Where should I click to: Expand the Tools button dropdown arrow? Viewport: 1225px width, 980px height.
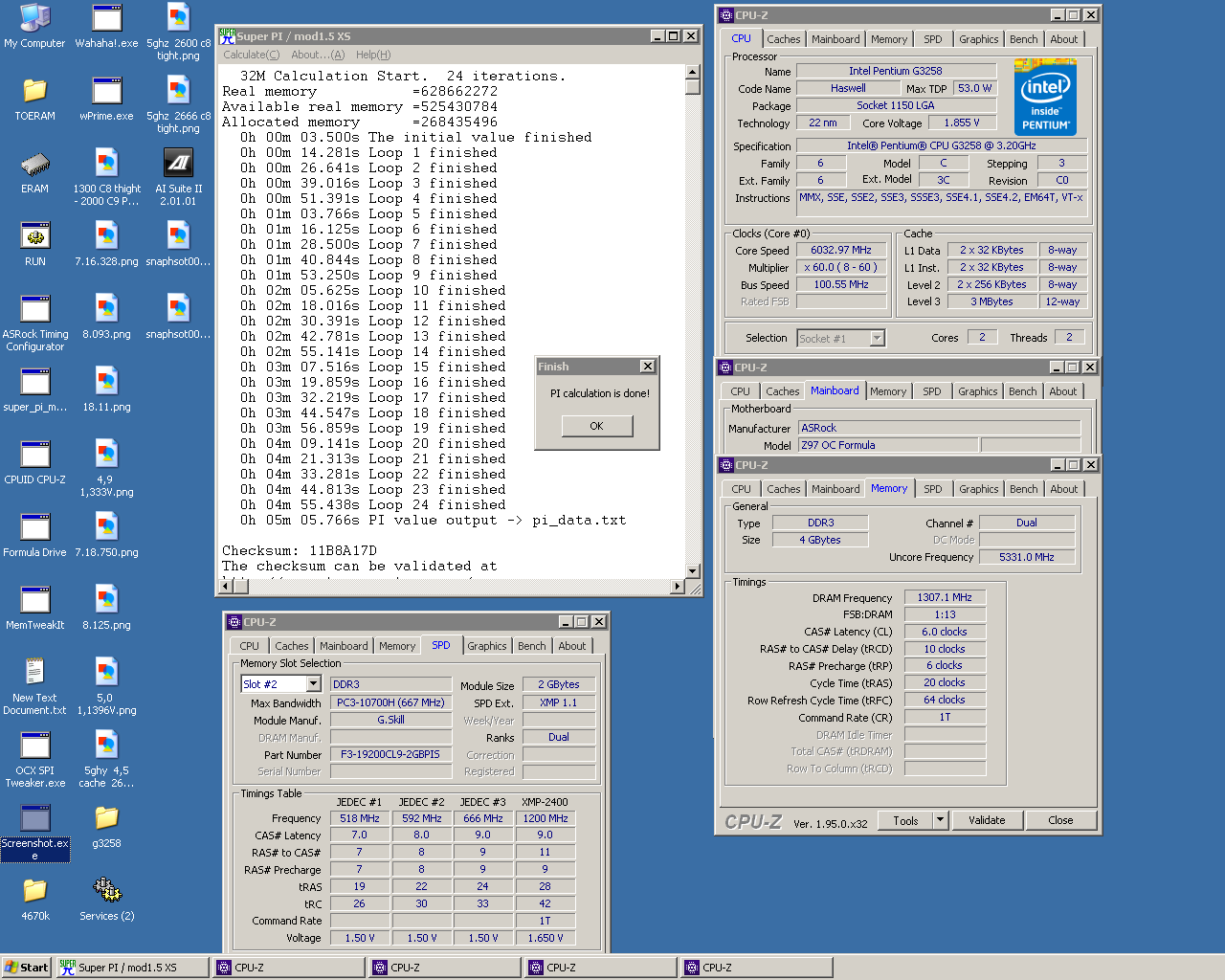coord(940,820)
